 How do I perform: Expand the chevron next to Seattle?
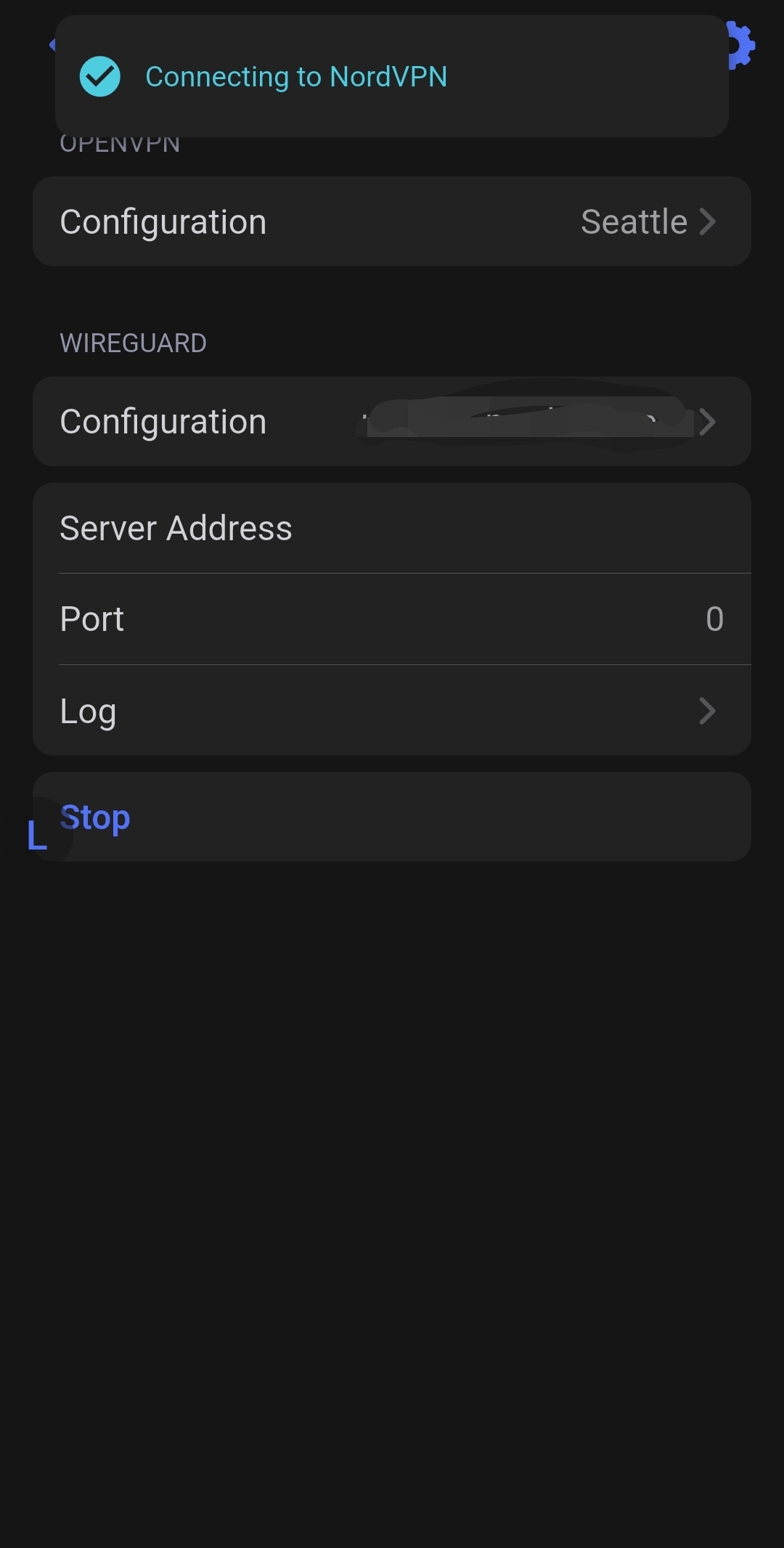tap(707, 221)
